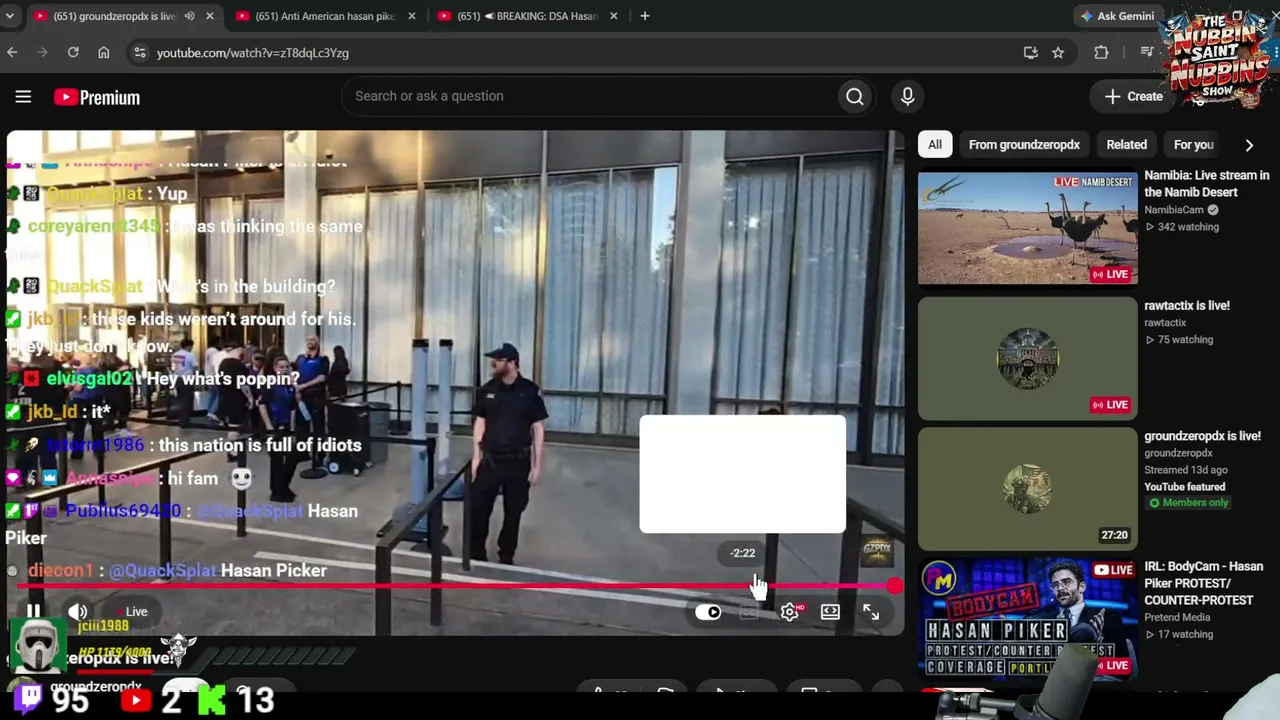Switch to BREAKING: DSA Hasan tab
Screen dimensions: 1280x720
click(x=527, y=16)
